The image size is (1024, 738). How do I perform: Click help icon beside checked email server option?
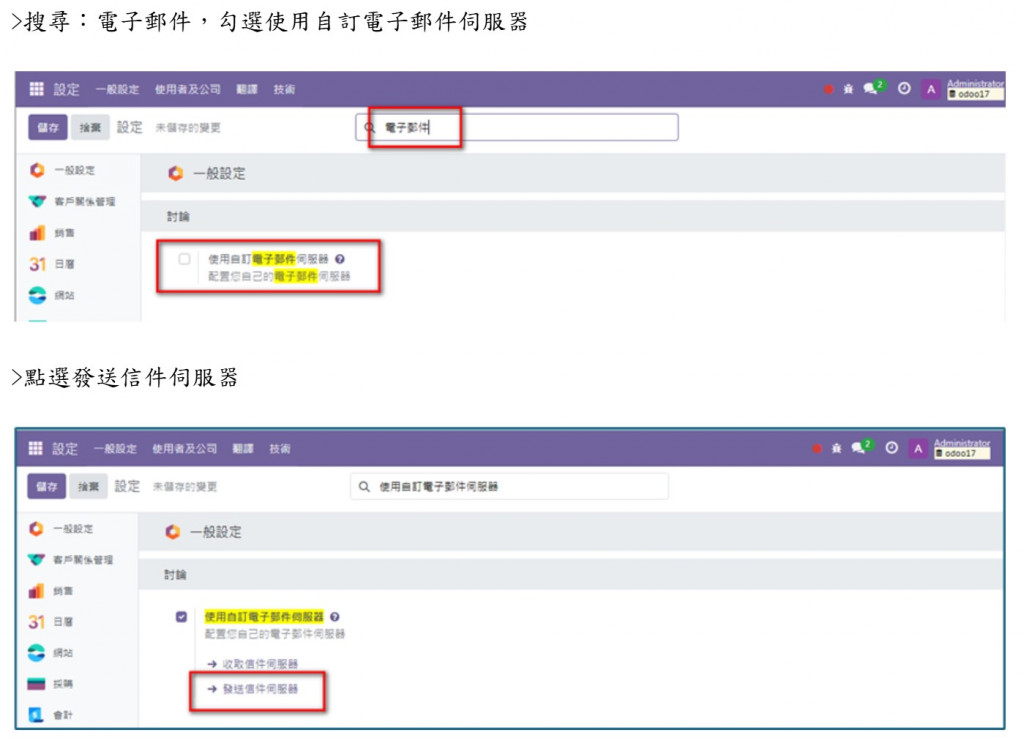coord(334,617)
